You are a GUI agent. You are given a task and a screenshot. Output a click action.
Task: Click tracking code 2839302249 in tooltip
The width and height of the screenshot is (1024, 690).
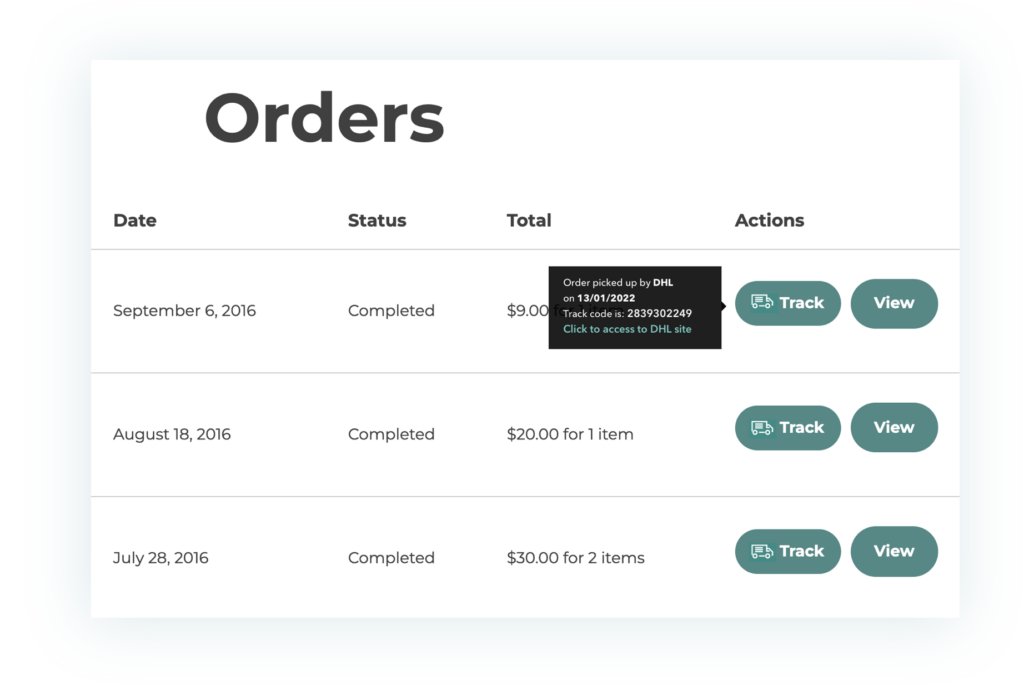click(659, 314)
